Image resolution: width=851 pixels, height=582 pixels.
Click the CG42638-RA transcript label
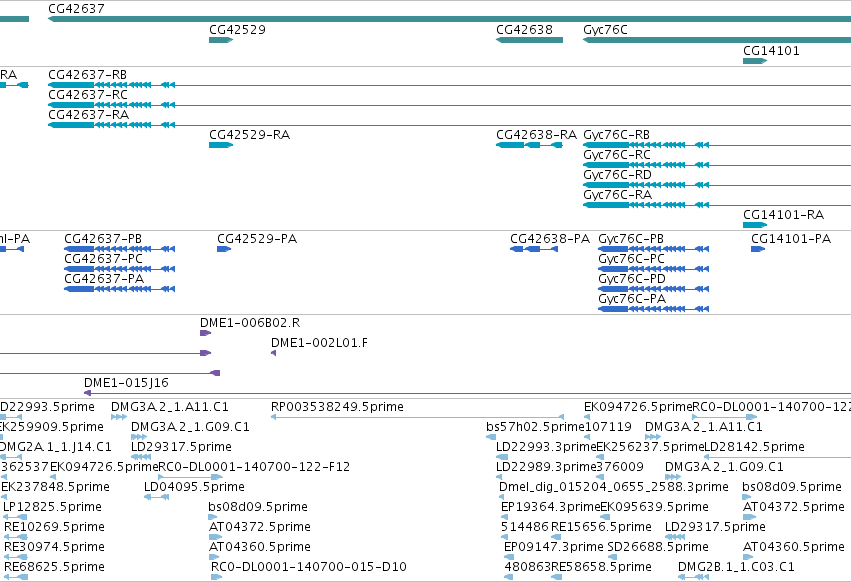pyautogui.click(x=536, y=135)
